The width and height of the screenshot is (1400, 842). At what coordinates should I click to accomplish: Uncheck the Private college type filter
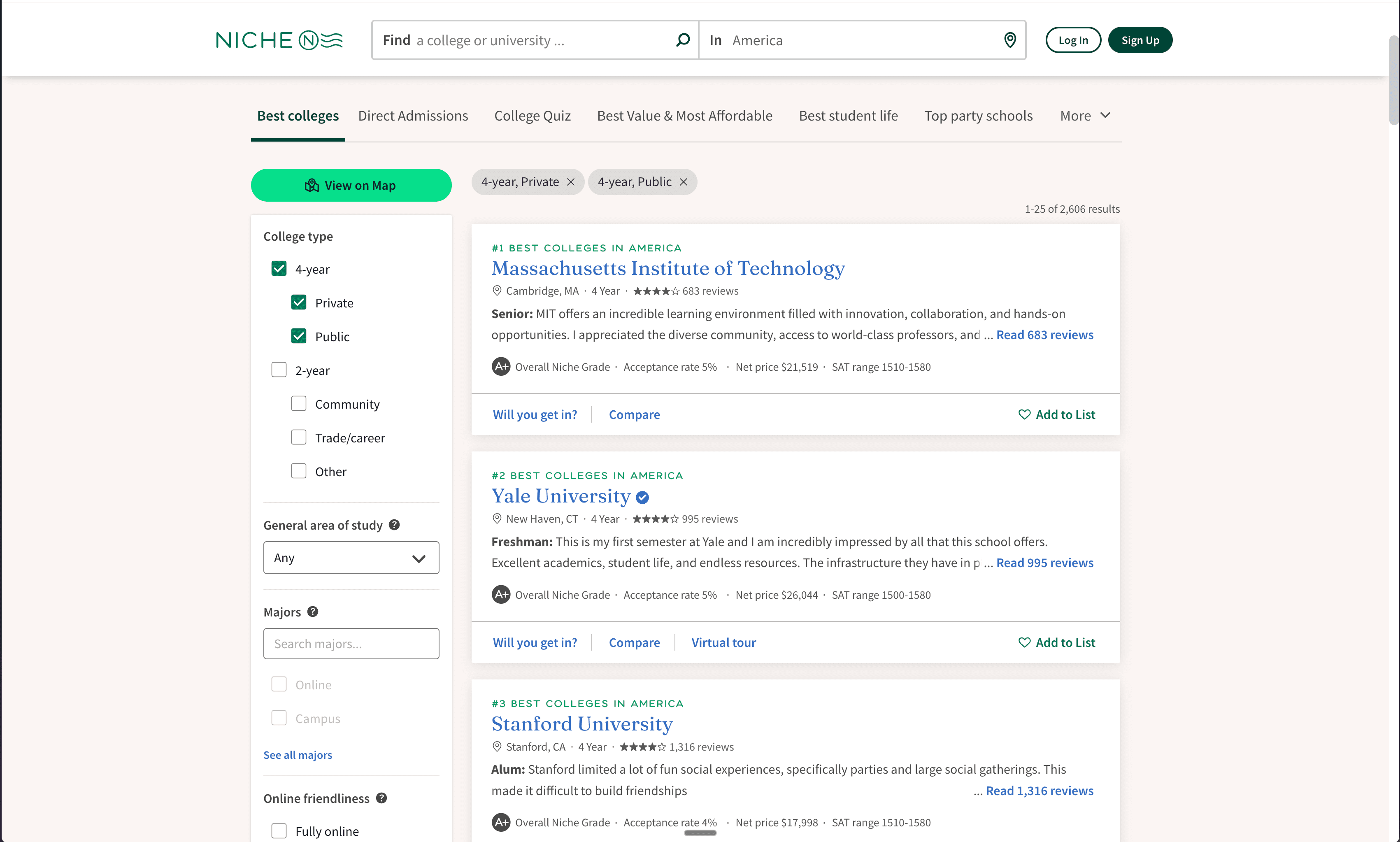pos(298,302)
